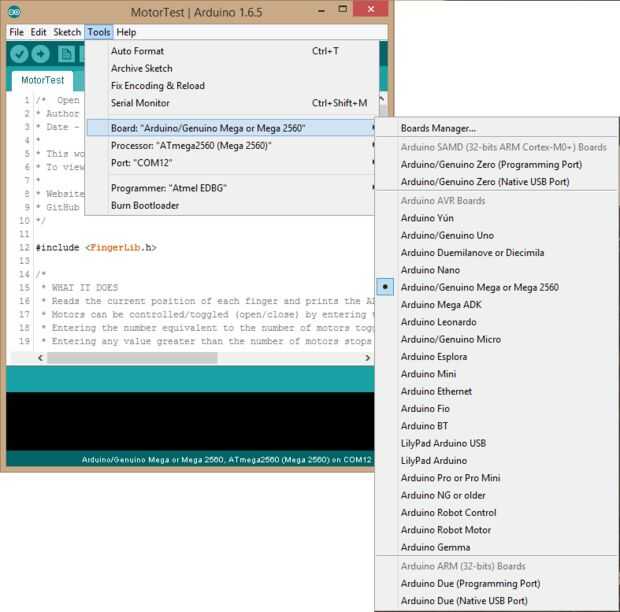Select Arduino Due (Native USB Port)
The width and height of the screenshot is (620, 612).
tap(497, 601)
